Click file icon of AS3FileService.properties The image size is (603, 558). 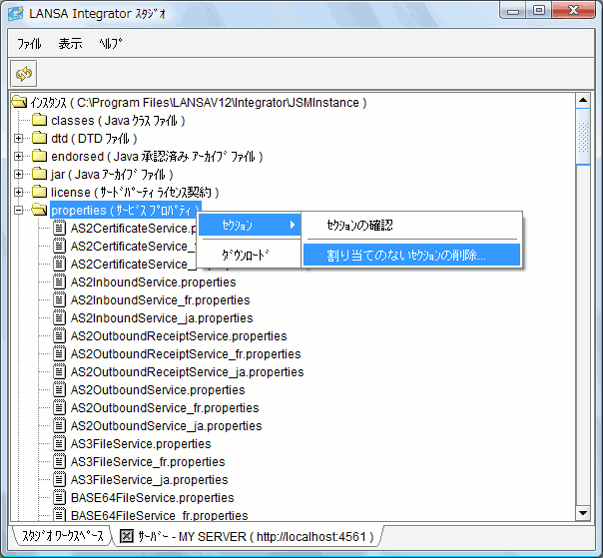(x=59, y=443)
